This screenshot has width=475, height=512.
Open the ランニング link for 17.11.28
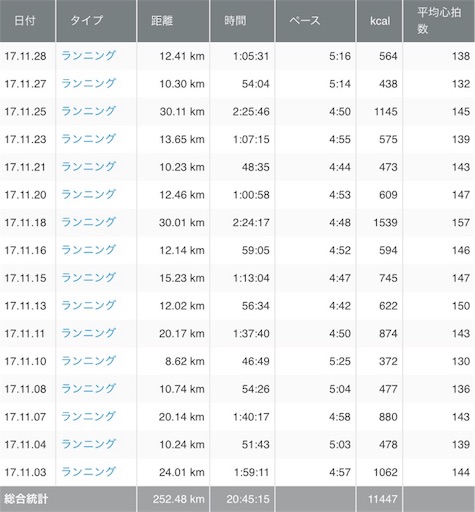pos(88,56)
